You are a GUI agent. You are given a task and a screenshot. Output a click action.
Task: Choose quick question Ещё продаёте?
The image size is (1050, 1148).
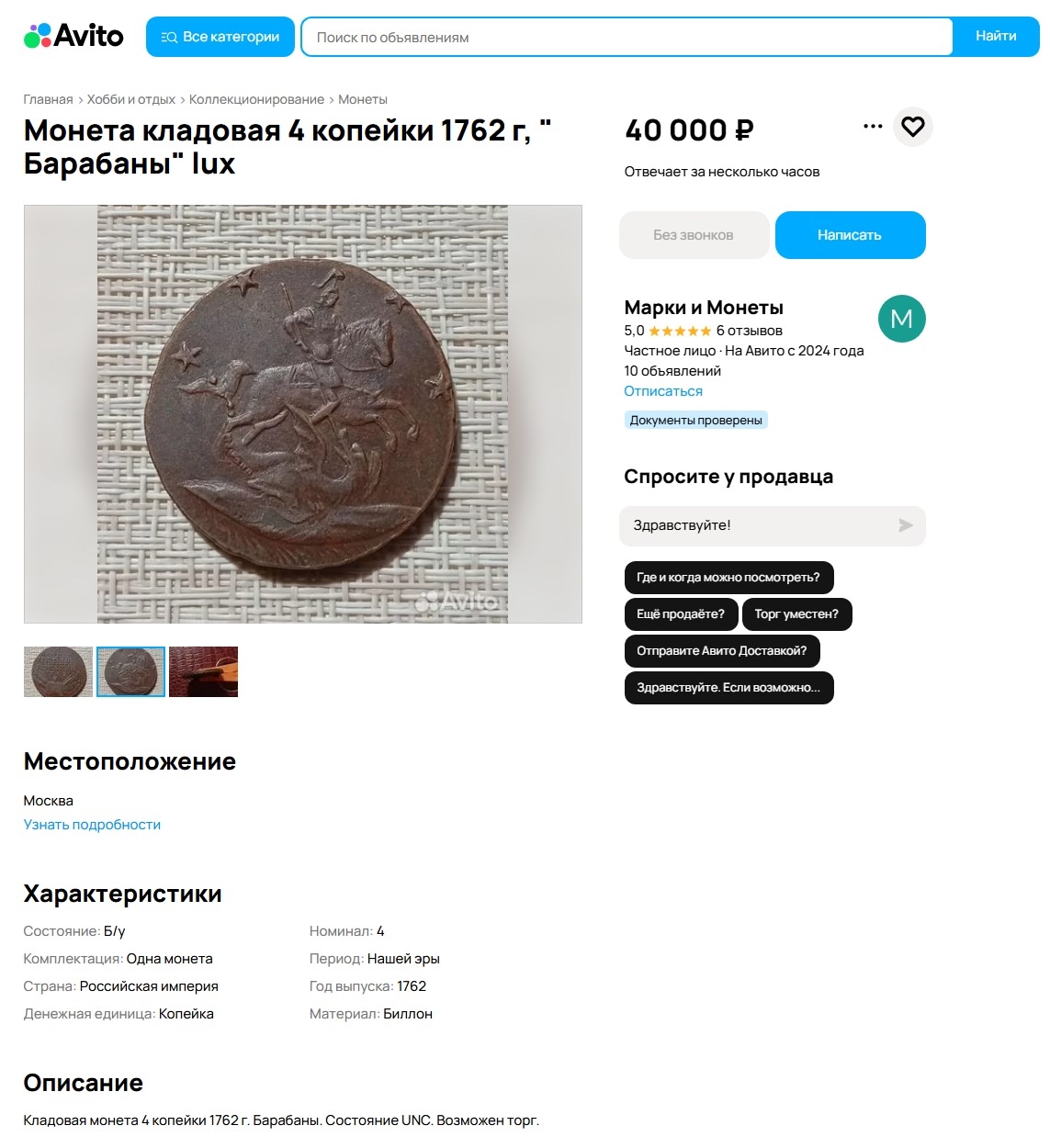(x=680, y=614)
